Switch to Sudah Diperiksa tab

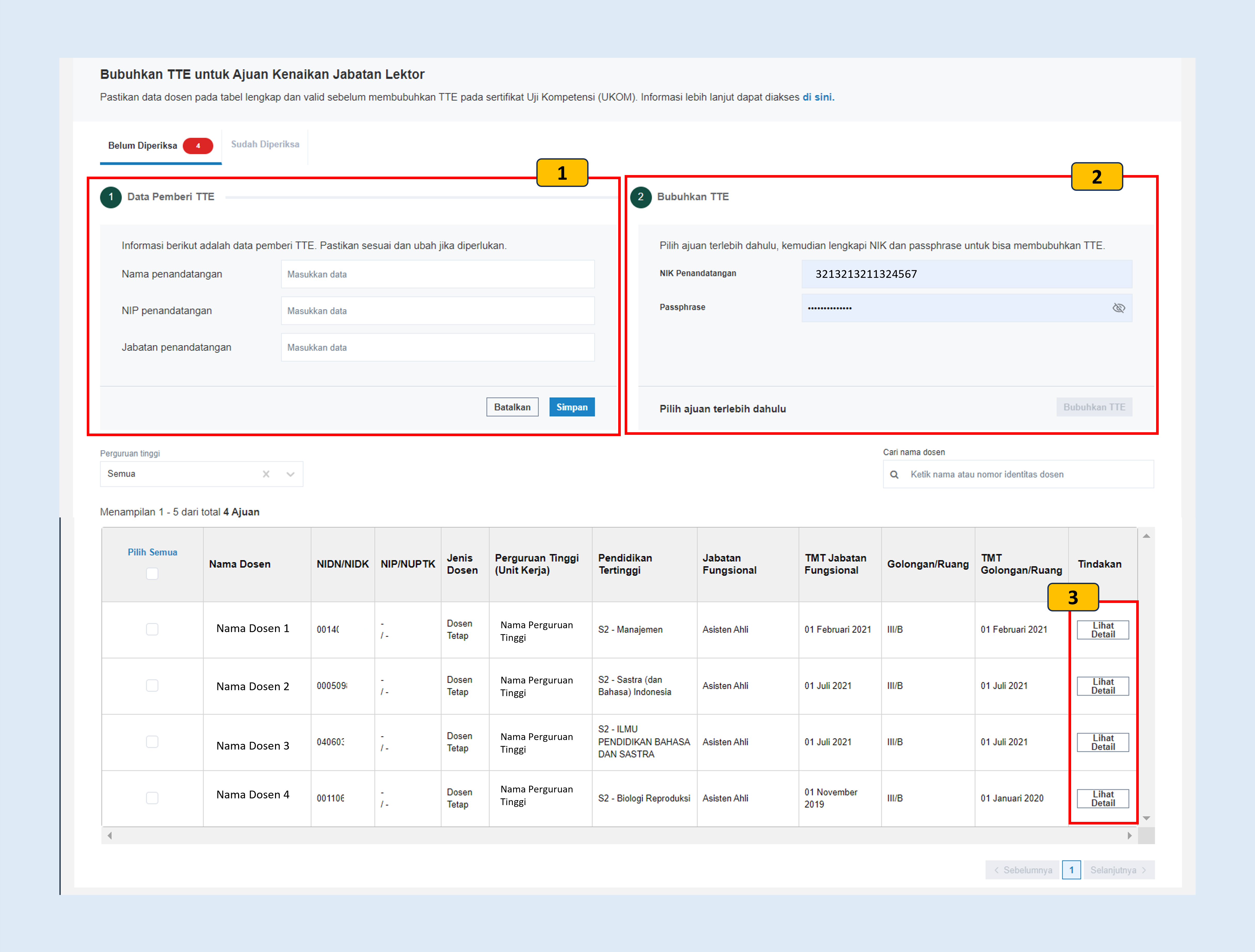pyautogui.click(x=265, y=145)
